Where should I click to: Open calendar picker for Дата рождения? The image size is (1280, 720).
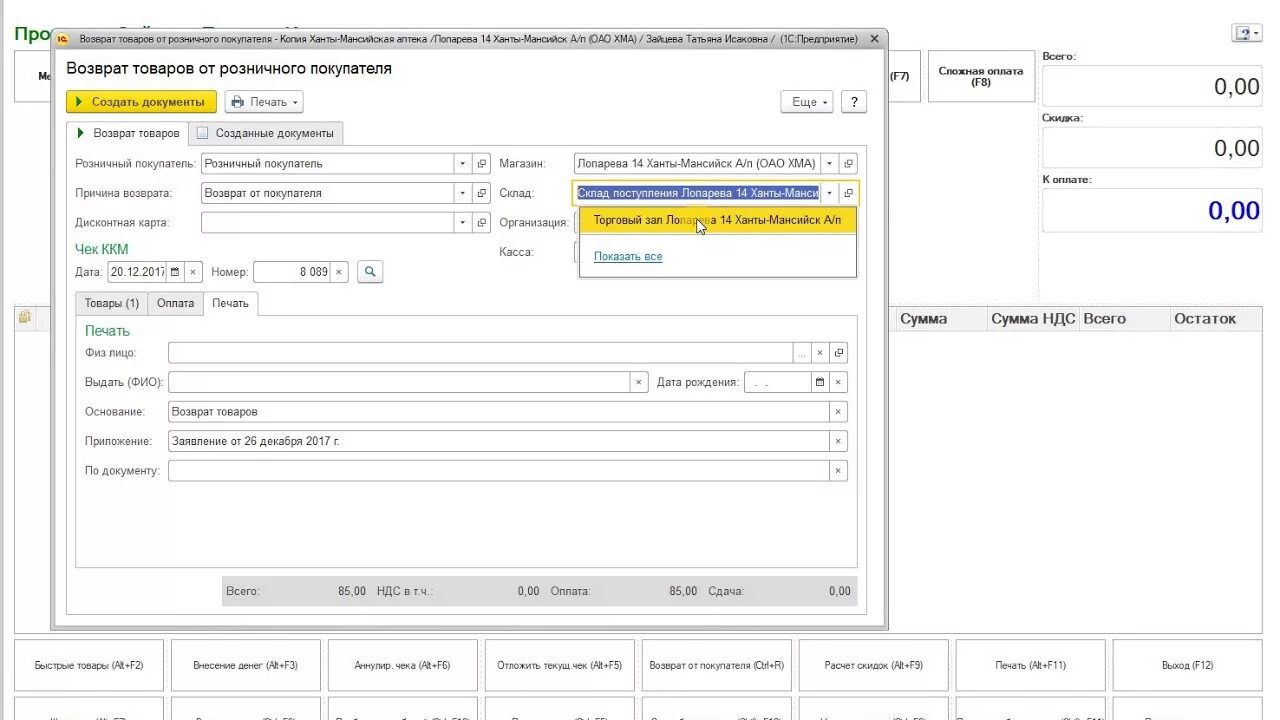(820, 382)
